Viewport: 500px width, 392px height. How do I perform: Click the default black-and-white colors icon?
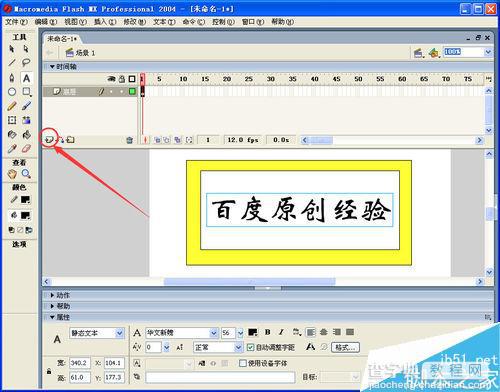(x=11, y=230)
